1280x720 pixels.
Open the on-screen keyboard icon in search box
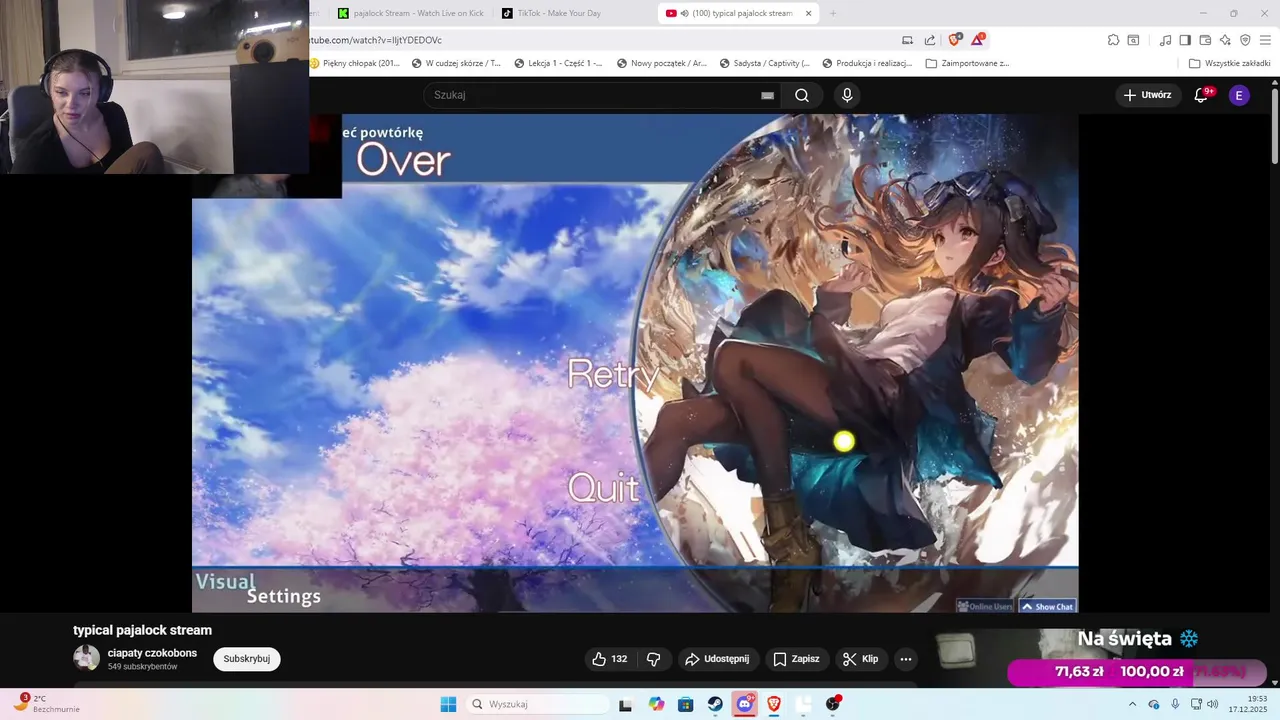[767, 95]
